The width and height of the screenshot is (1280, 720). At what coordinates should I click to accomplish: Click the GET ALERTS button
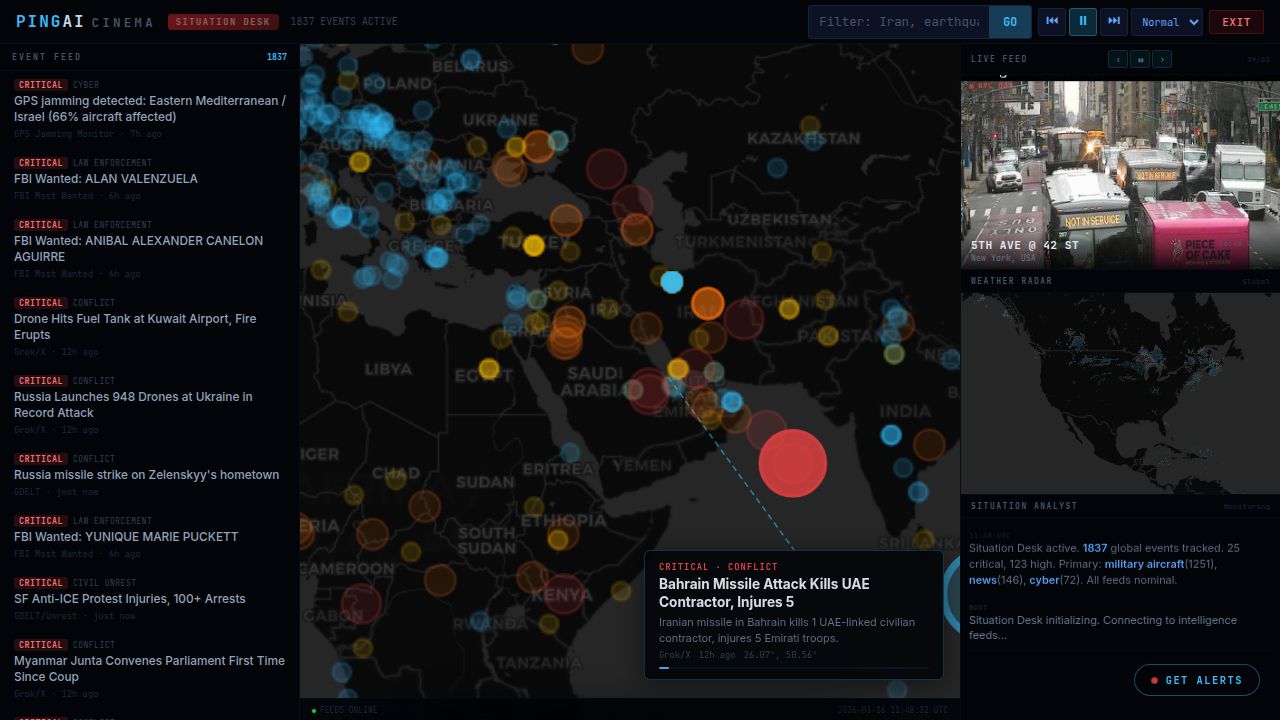1197,680
